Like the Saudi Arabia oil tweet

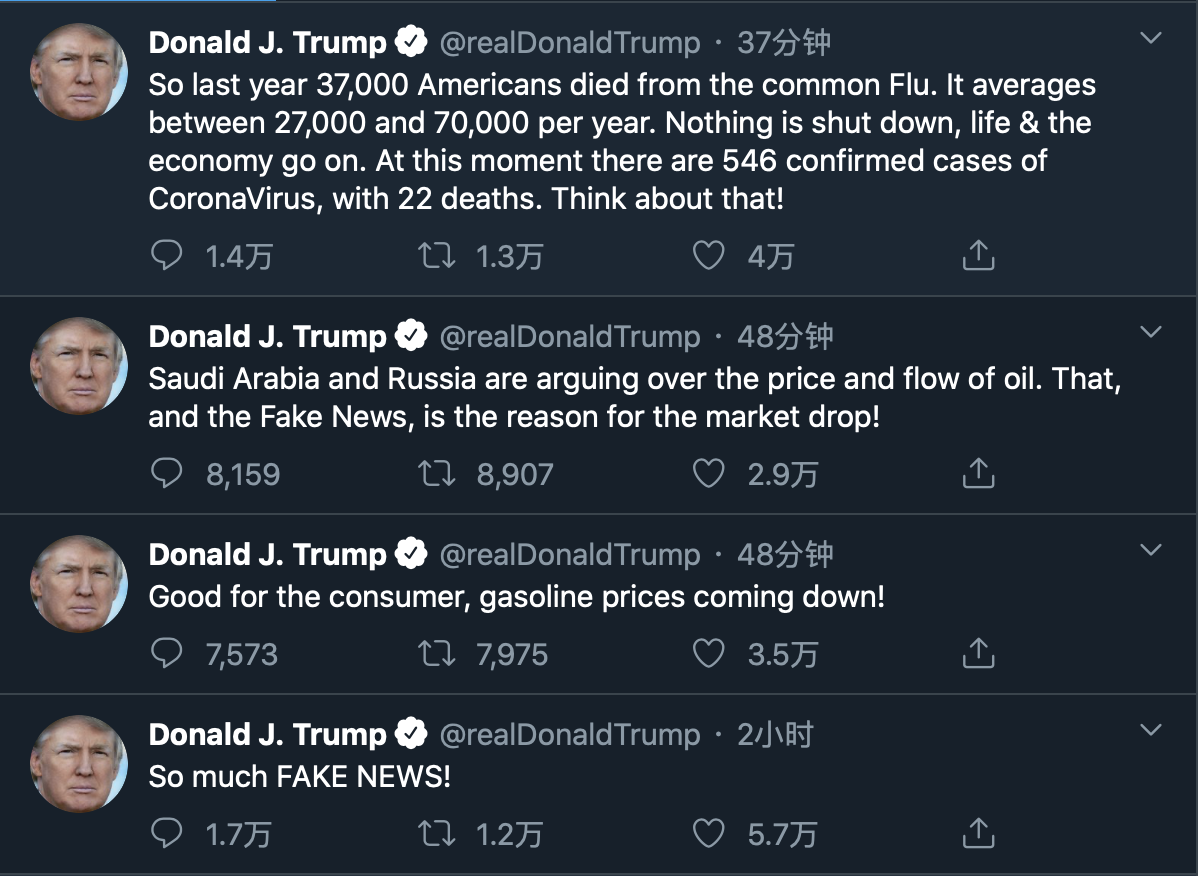(708, 473)
